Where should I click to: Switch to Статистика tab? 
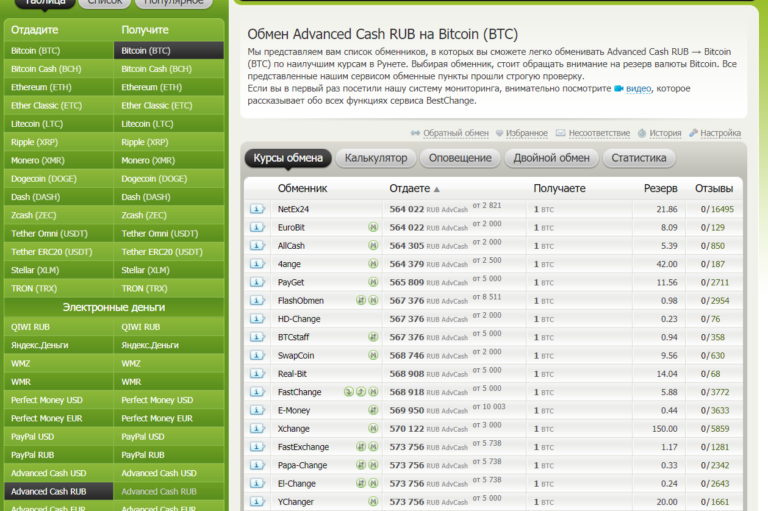point(639,158)
